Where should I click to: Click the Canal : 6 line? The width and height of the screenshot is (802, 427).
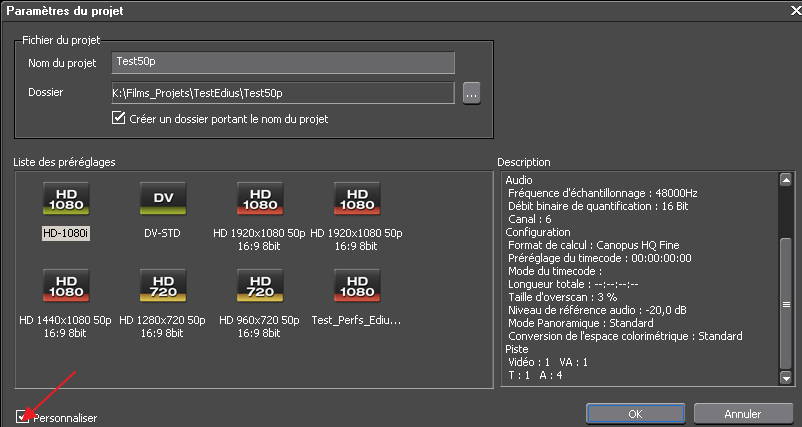(529, 219)
